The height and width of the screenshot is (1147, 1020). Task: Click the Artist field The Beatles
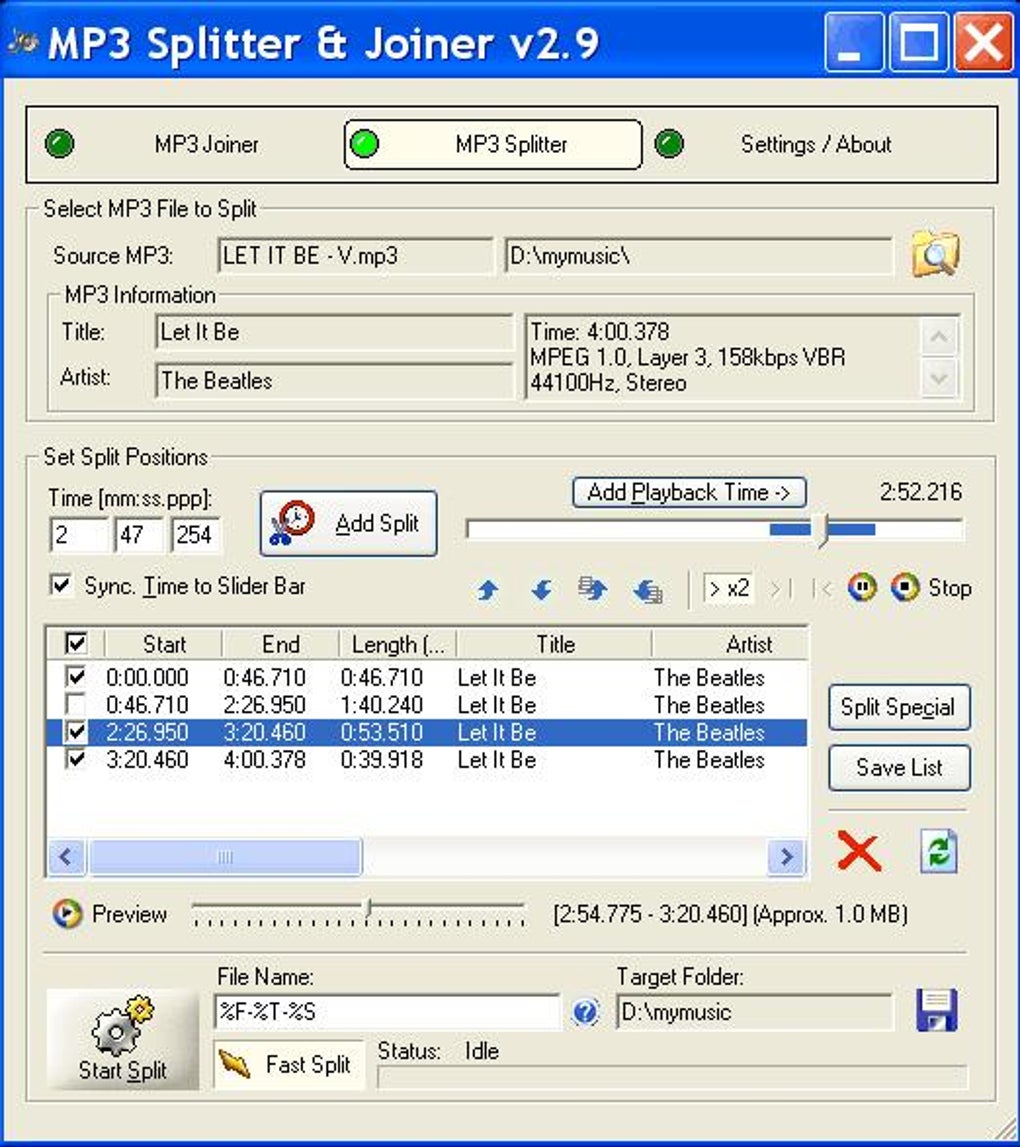[x=334, y=380]
